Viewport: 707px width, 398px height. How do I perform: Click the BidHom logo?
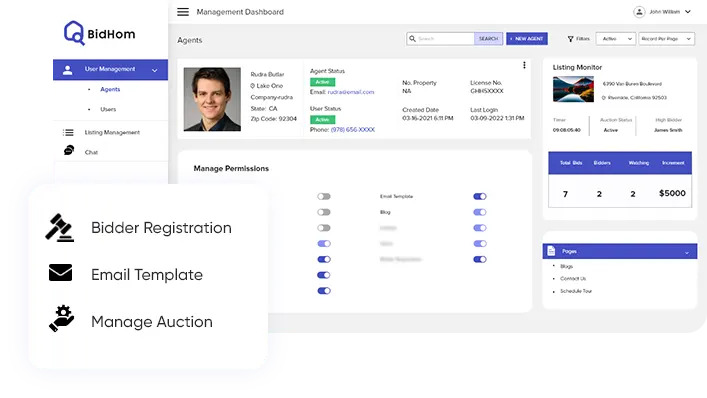[x=100, y=33]
